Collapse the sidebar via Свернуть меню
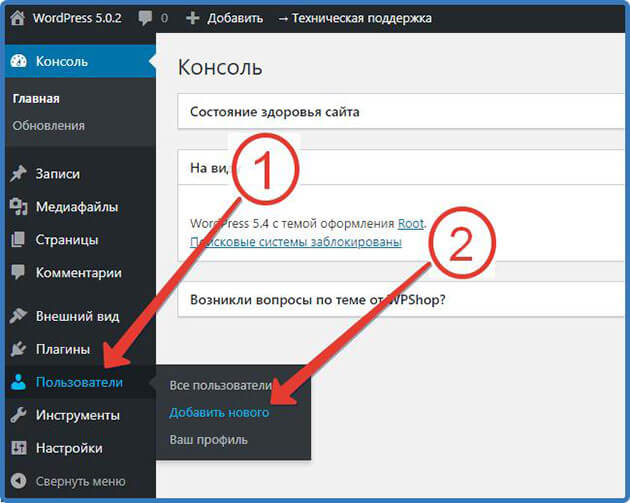630x503 pixels. point(80,481)
